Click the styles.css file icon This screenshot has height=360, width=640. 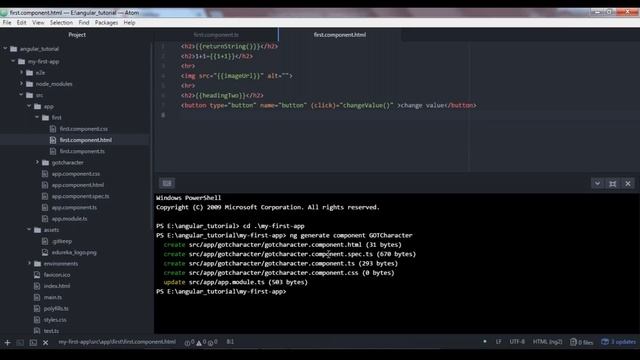(x=37, y=320)
